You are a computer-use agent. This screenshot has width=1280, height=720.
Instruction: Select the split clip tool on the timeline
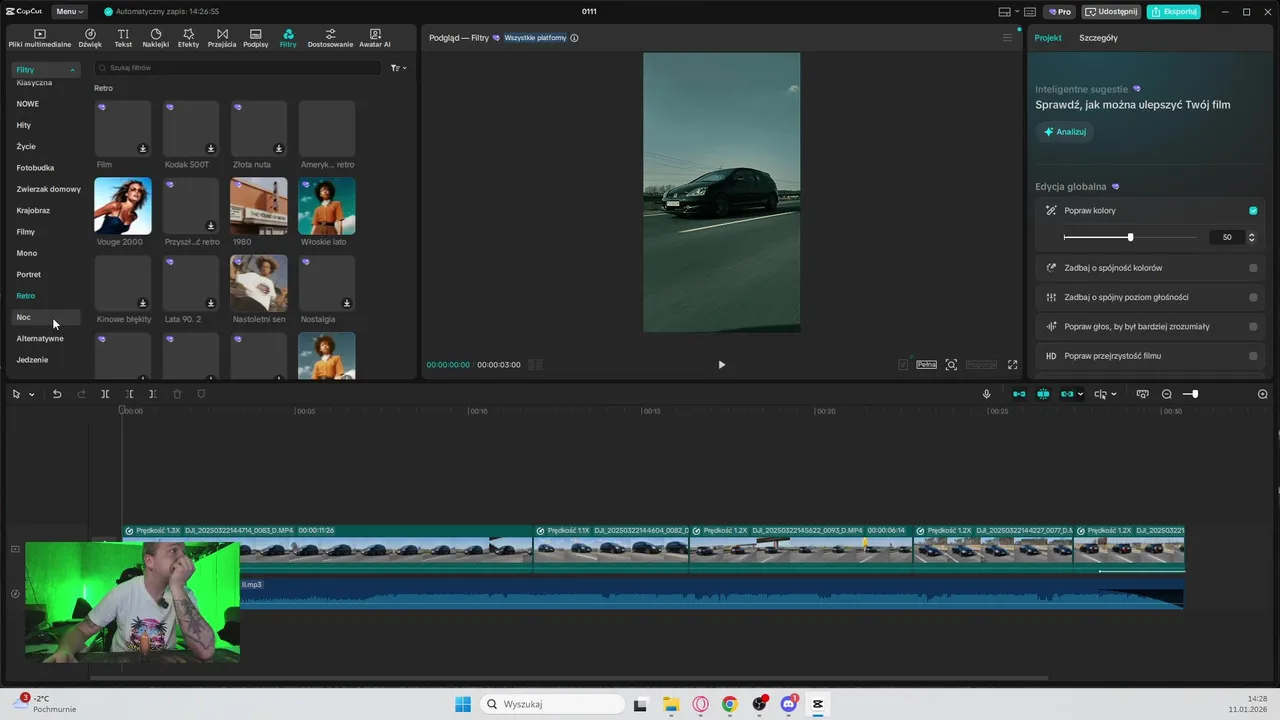105,394
